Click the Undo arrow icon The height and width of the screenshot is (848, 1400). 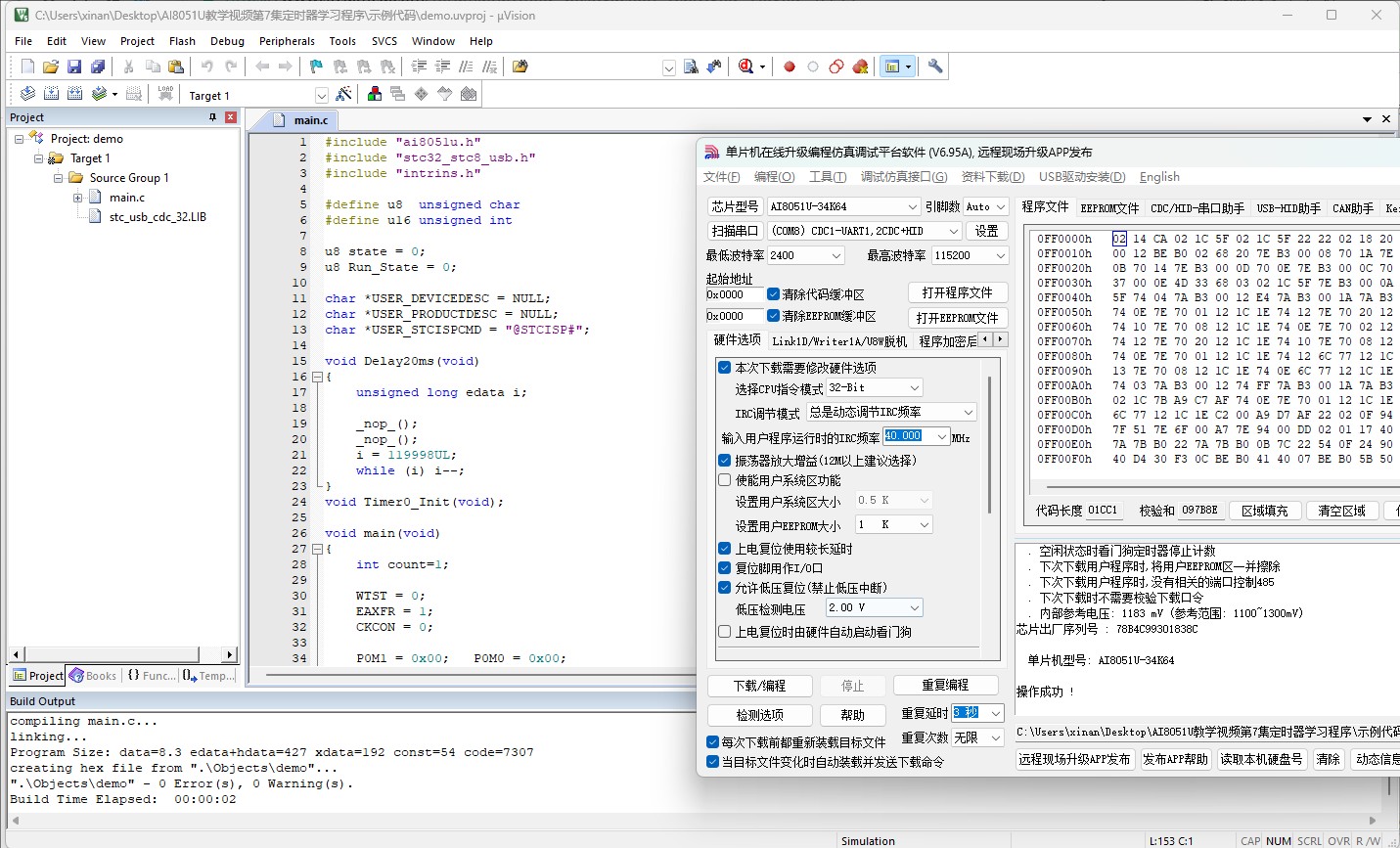[x=207, y=67]
